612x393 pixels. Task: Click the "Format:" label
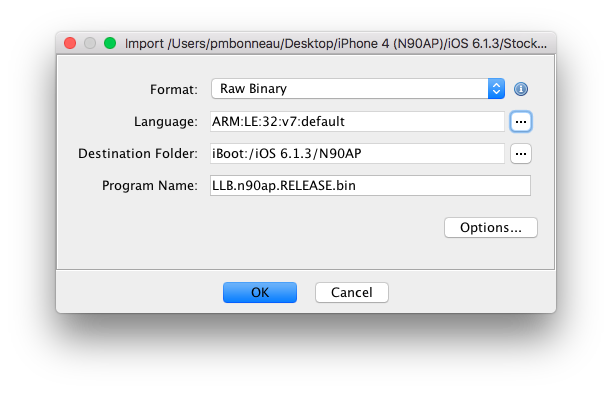[174, 89]
